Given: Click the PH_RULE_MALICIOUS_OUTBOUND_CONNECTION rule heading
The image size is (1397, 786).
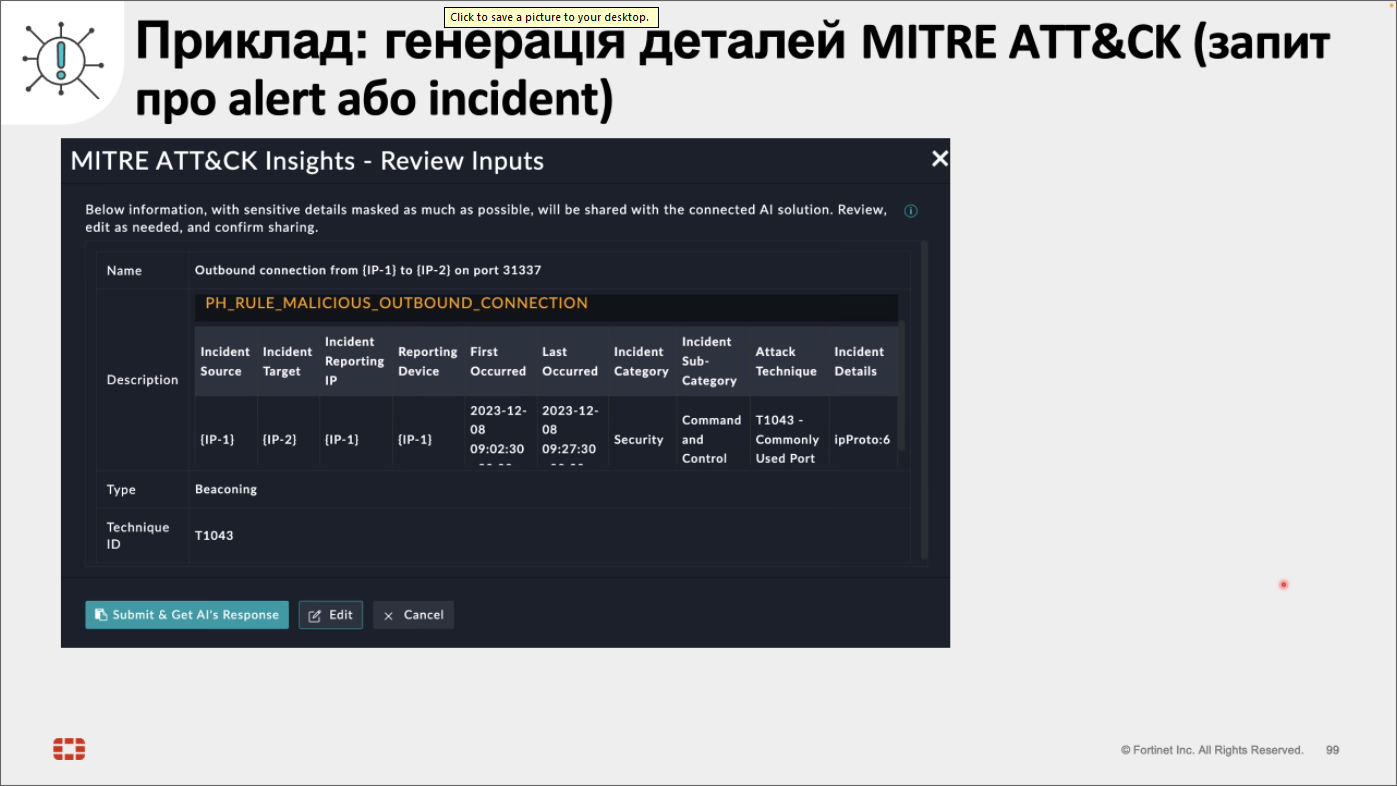Looking at the screenshot, I should [396, 303].
